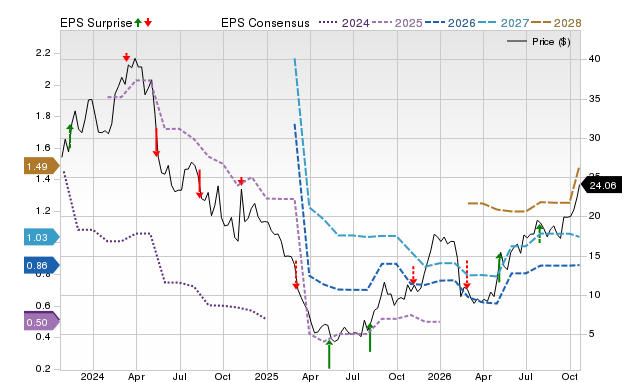The height and width of the screenshot is (382, 640).
Task: Click the red down arrow in the EPS Surprise legend
Action: pos(148,23)
